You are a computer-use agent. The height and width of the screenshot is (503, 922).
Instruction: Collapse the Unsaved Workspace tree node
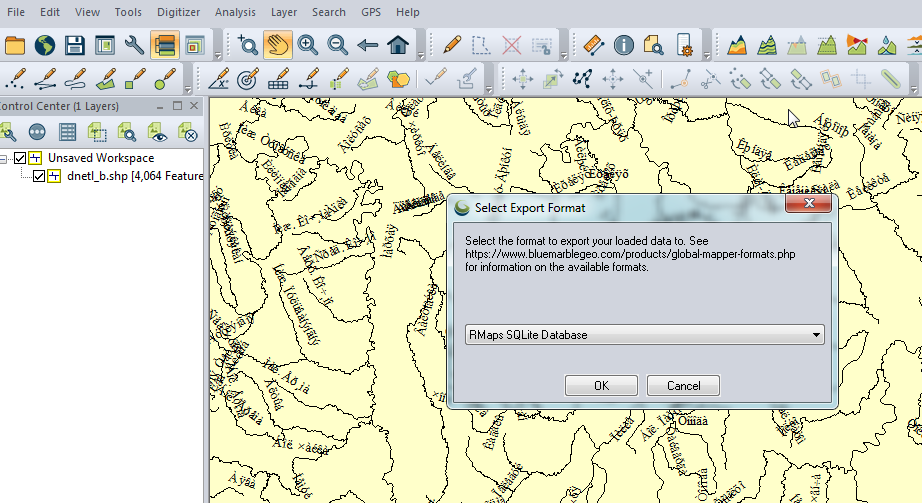click(x=3, y=158)
